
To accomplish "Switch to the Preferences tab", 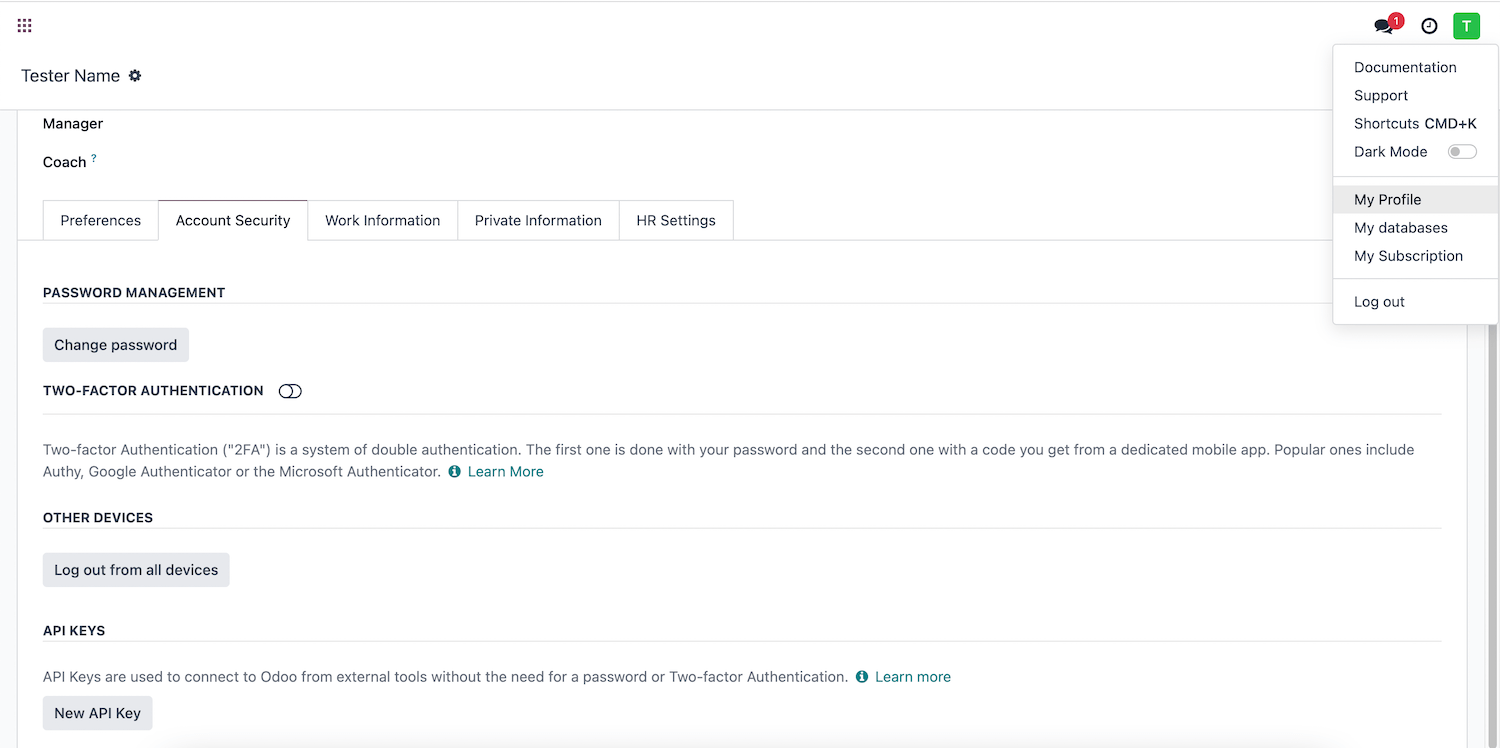I will [x=100, y=221].
